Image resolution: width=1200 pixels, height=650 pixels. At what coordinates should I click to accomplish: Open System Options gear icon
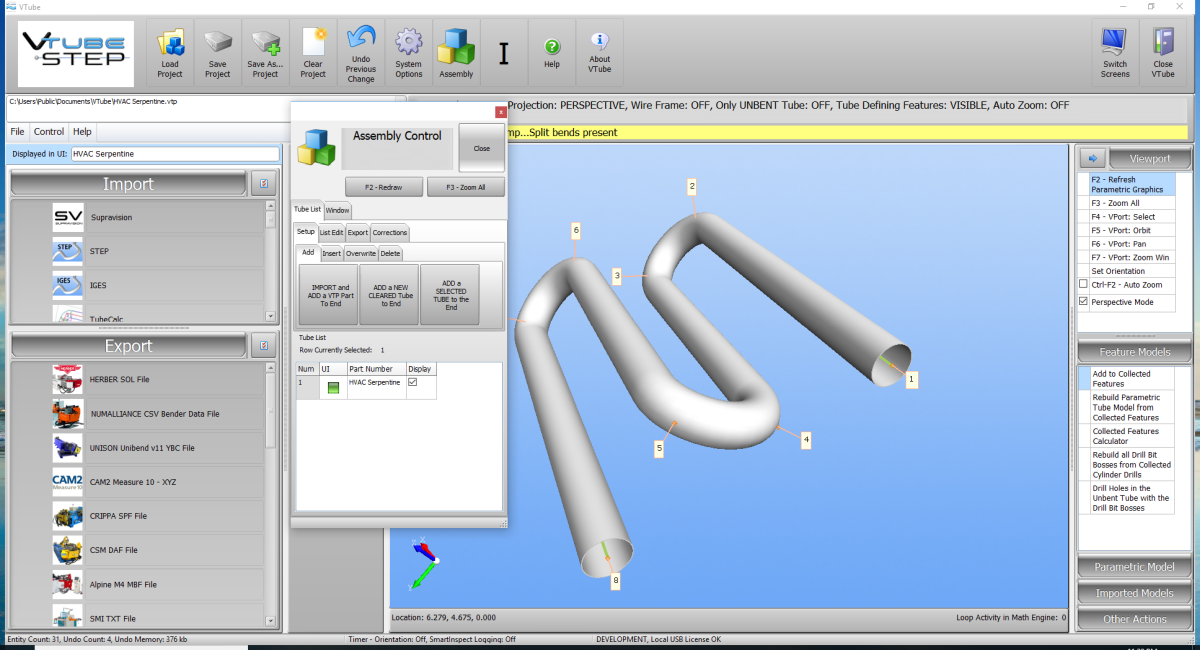click(x=408, y=45)
